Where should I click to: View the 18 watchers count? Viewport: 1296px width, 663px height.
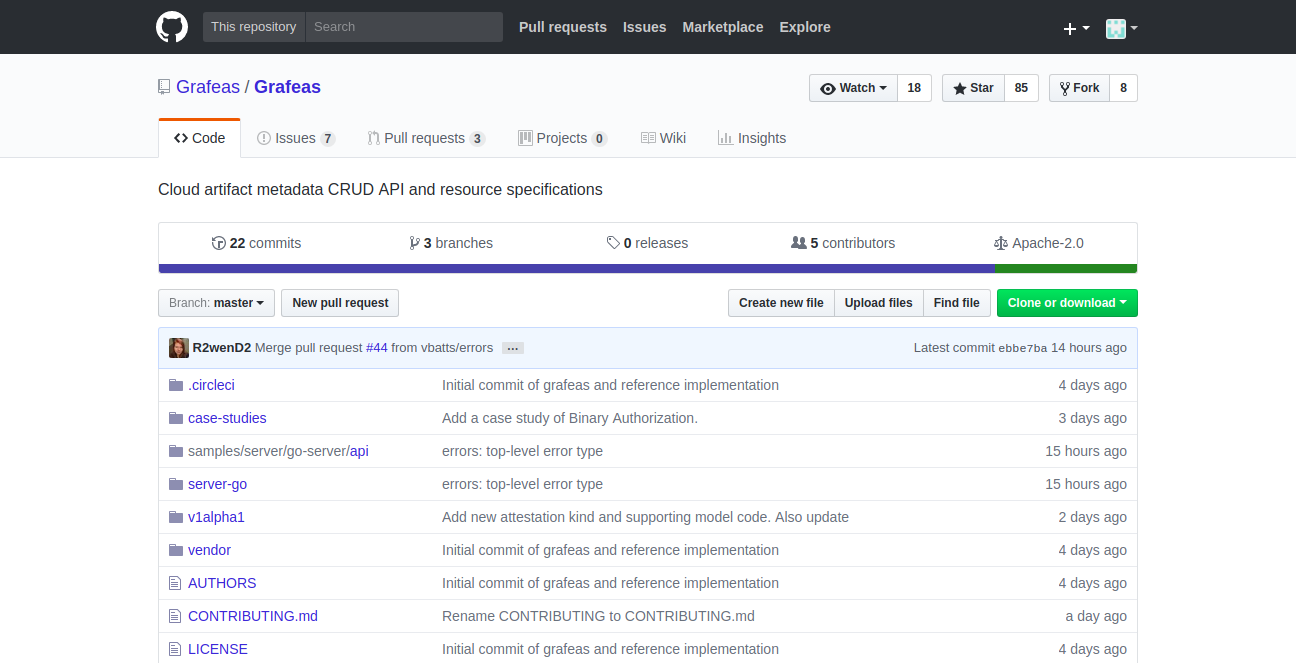914,88
